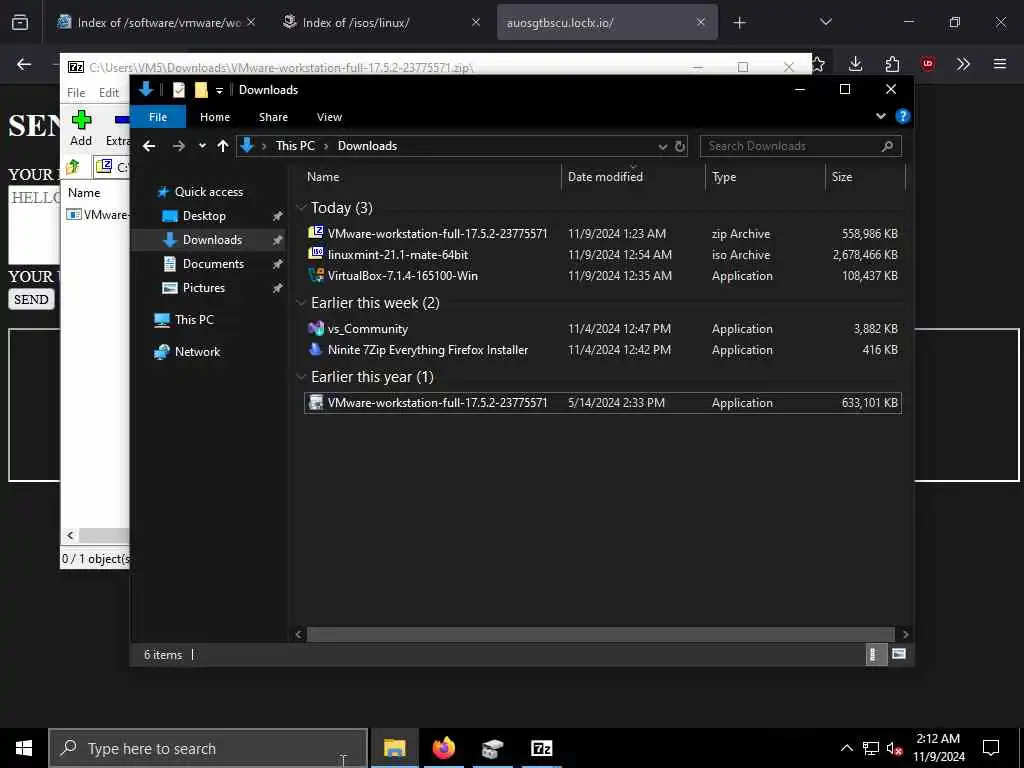Go up one folder level in Explorer
This screenshot has width=1024, height=768.
click(223, 146)
